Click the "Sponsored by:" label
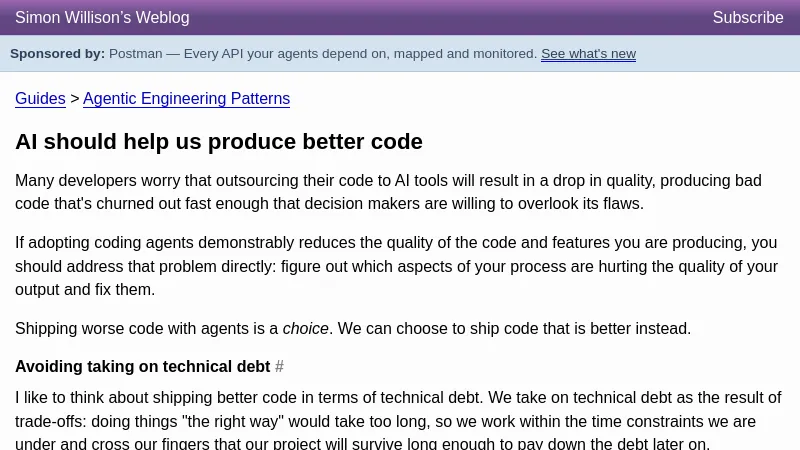 point(57,54)
